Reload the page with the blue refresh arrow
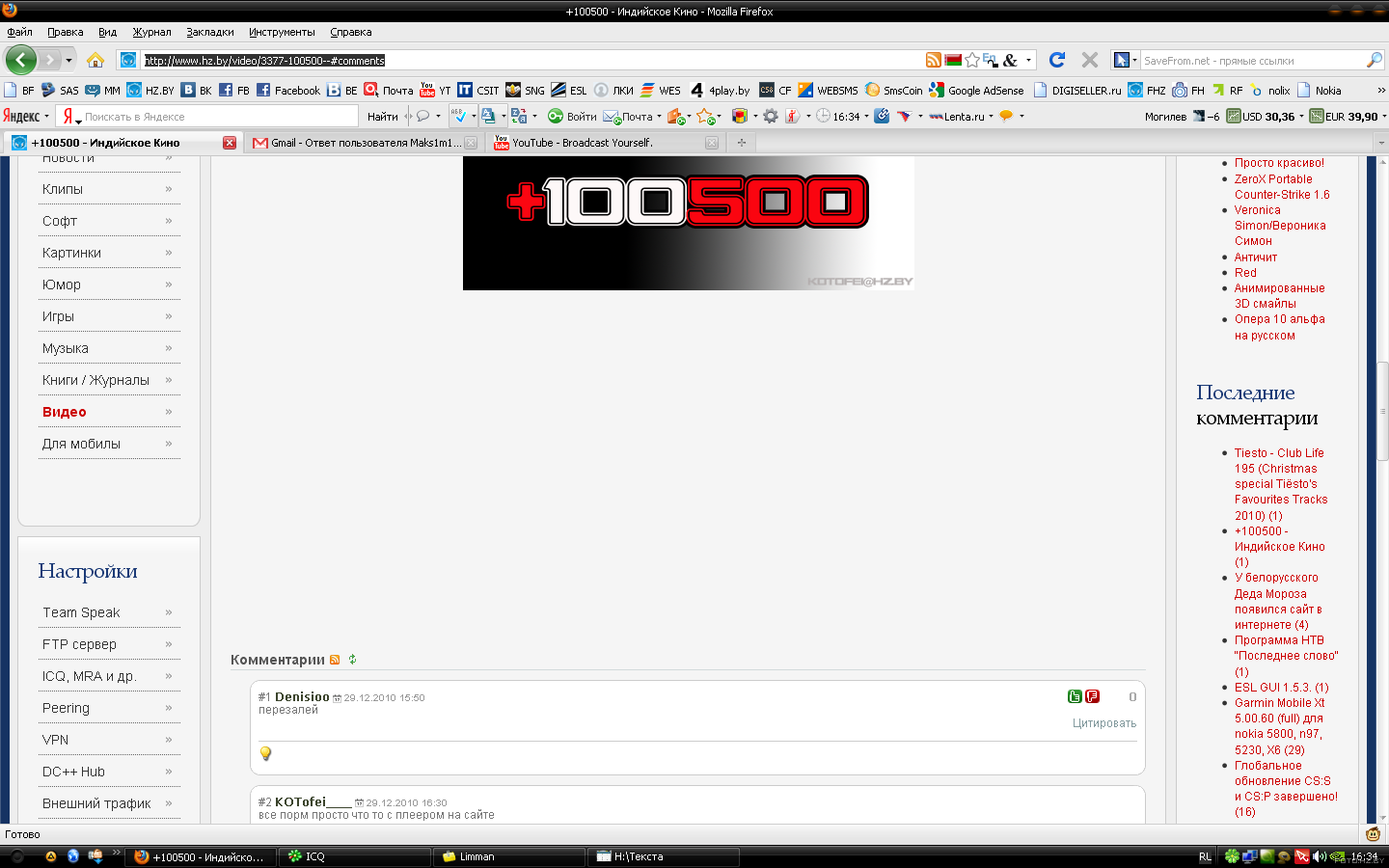Screen dimensions: 1389x868 click(1057, 60)
